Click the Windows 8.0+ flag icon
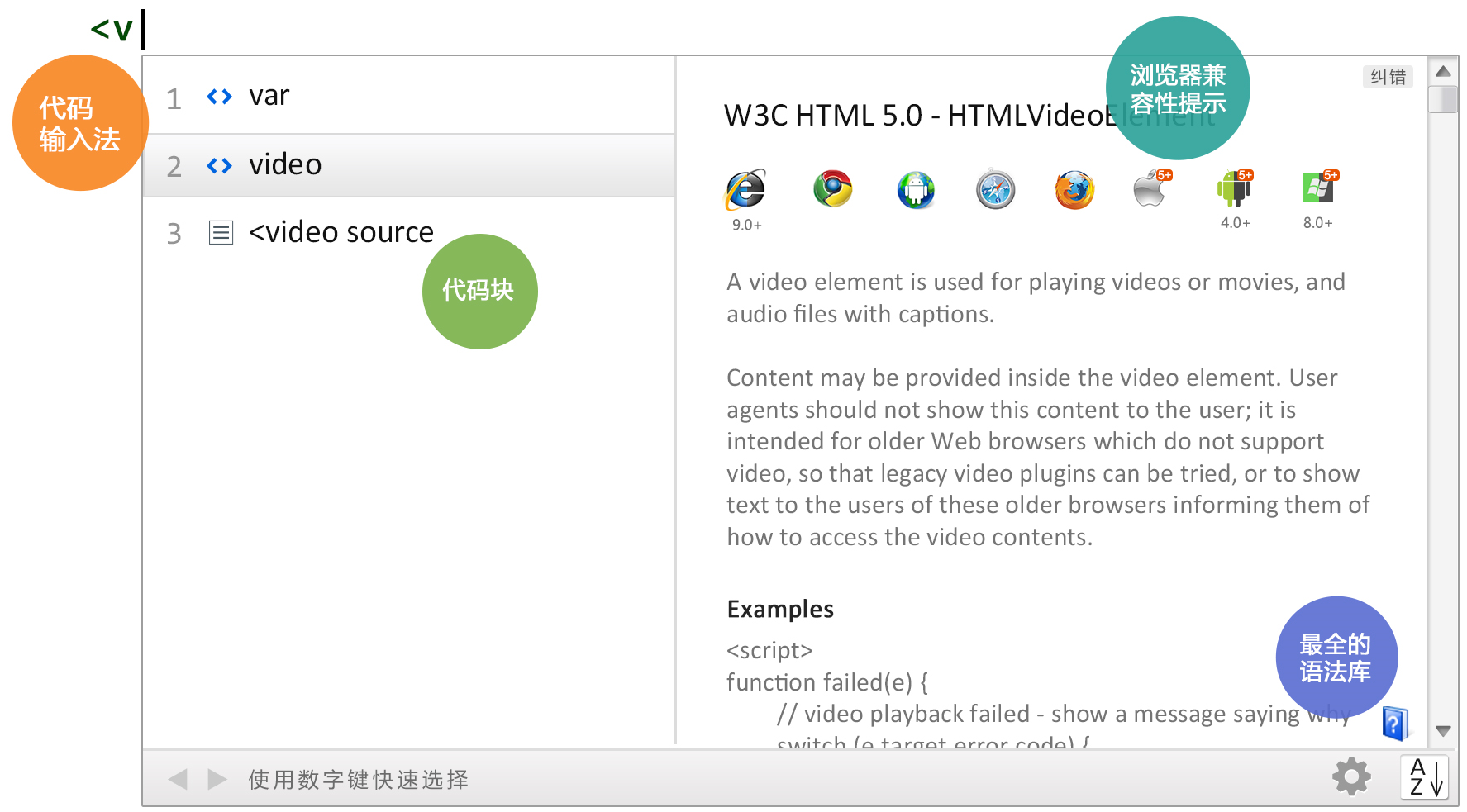1467x812 pixels. tap(1319, 188)
